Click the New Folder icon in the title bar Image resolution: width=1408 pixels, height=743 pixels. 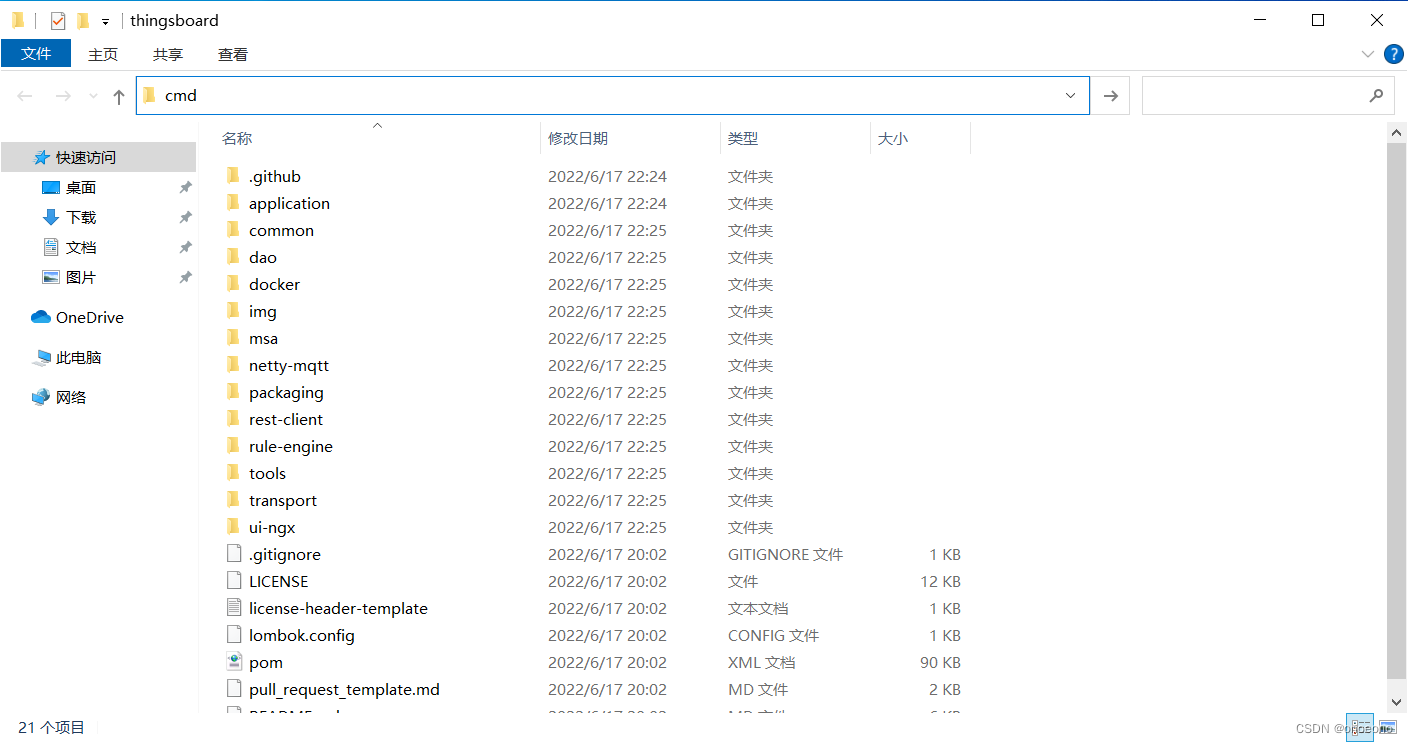(x=83, y=20)
